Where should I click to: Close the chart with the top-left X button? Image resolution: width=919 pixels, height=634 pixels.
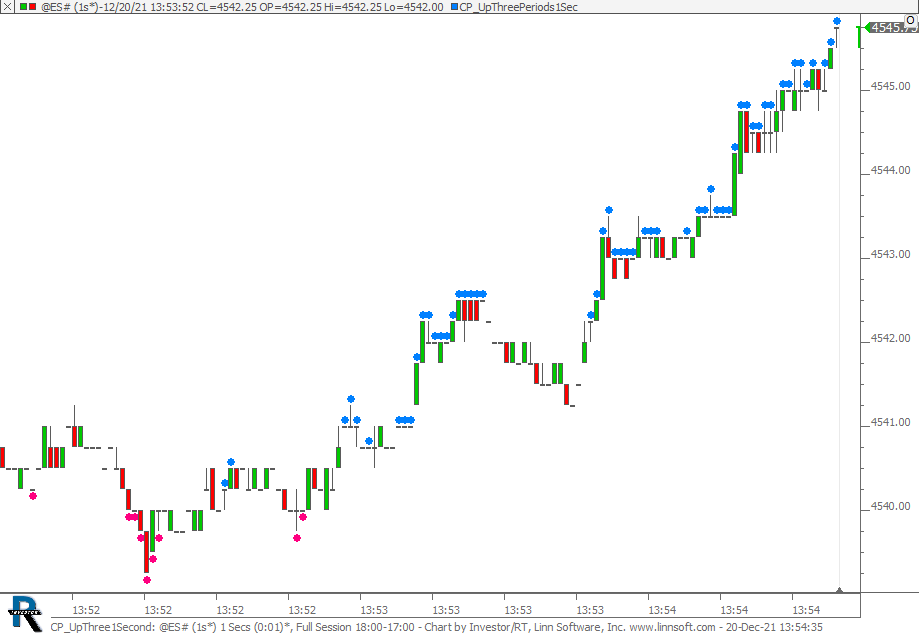[x=7, y=7]
